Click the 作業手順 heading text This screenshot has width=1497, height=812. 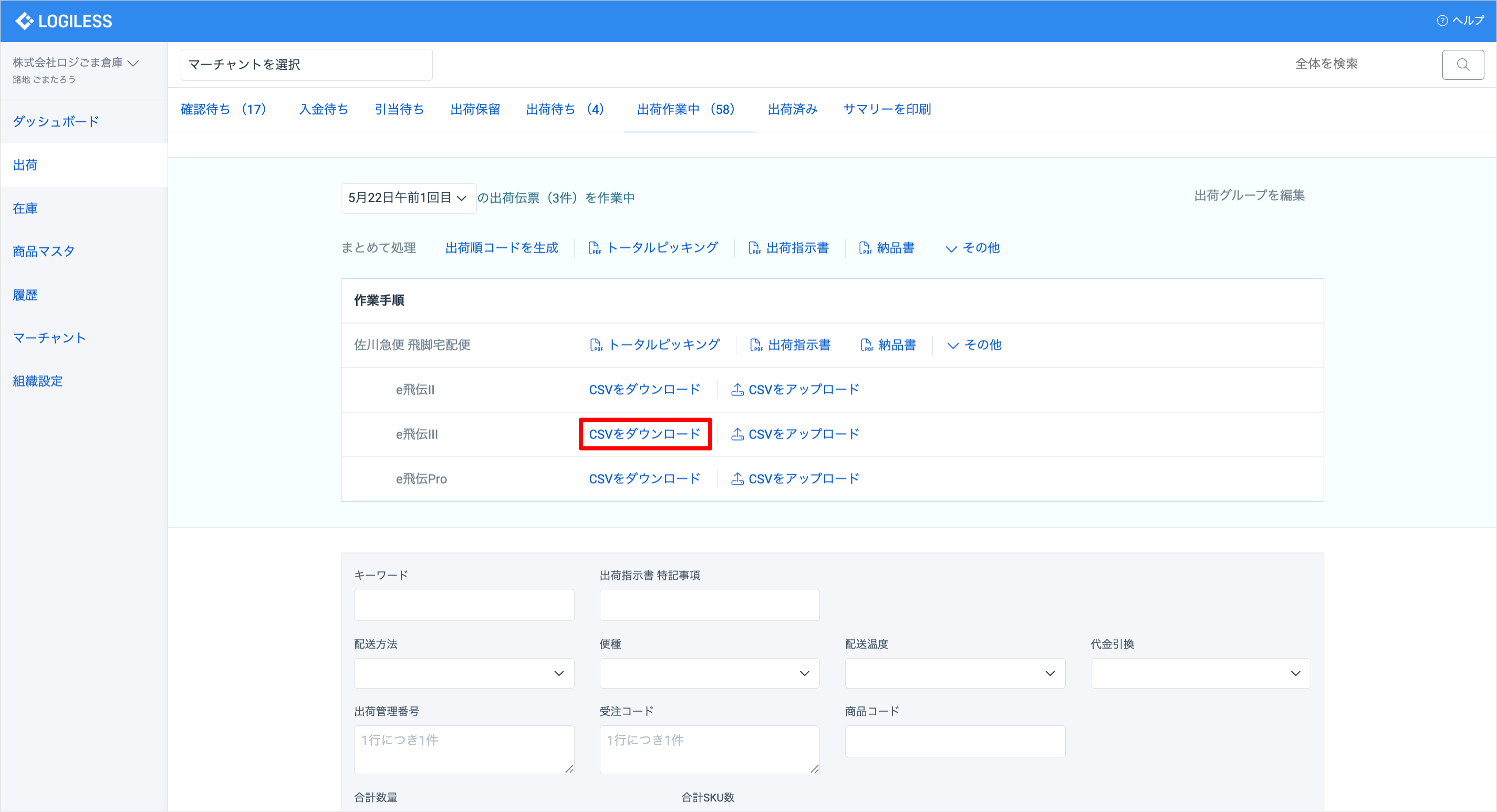(379, 300)
